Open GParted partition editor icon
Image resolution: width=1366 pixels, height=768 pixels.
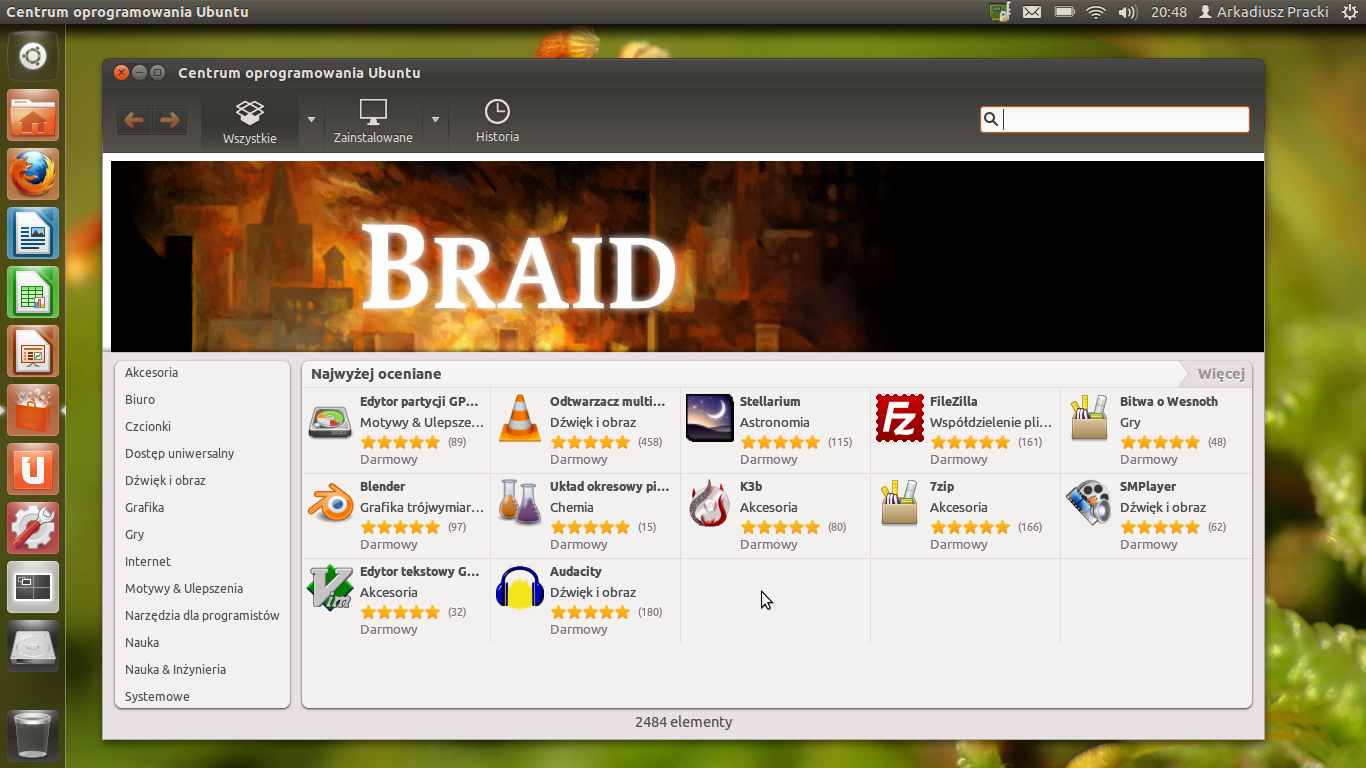pyautogui.click(x=328, y=421)
